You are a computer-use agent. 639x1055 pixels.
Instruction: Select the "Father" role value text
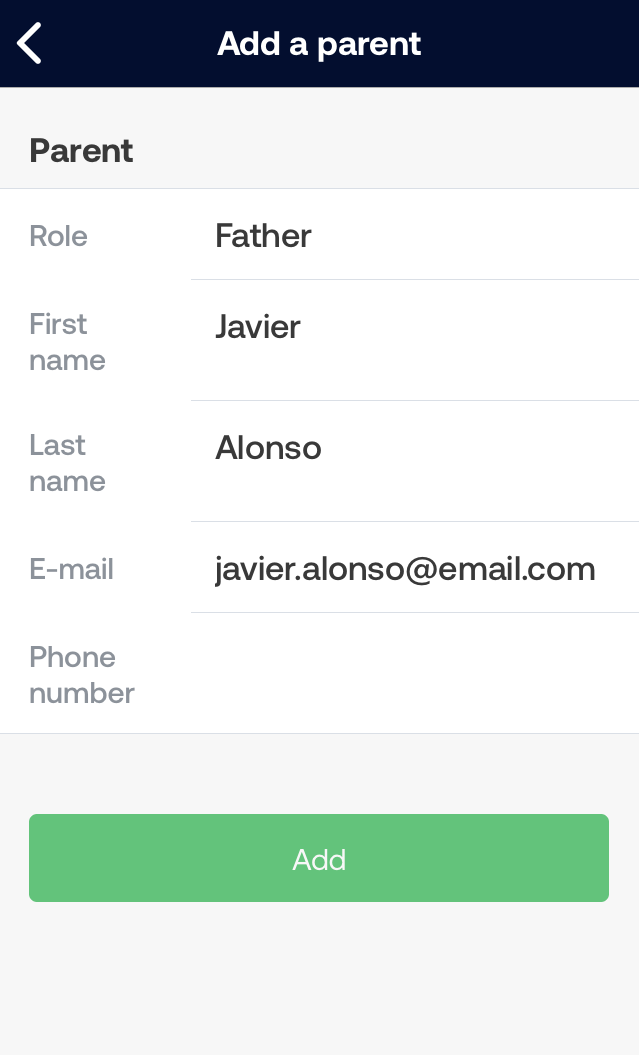(263, 236)
